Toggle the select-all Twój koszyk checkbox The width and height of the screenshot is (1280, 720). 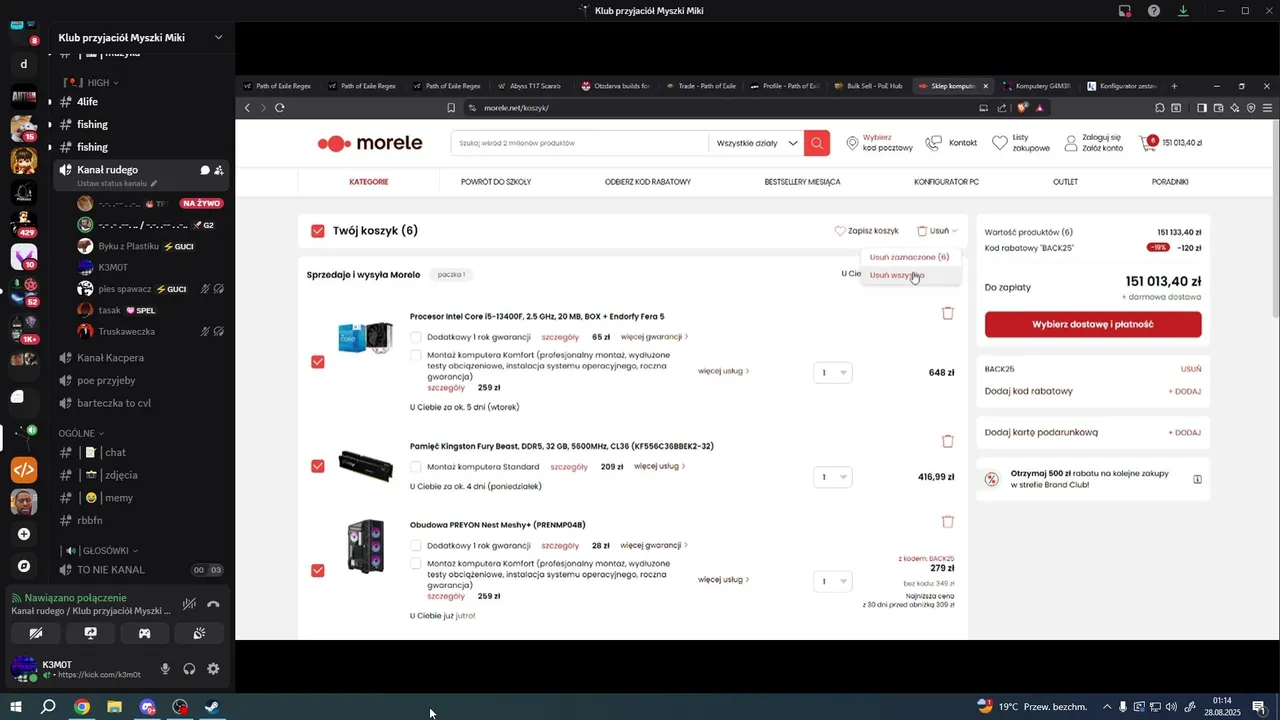[318, 231]
